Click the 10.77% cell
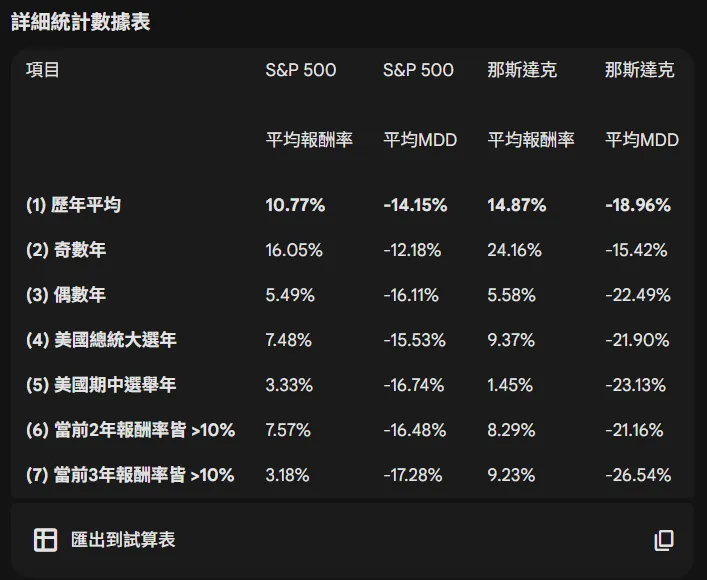The width and height of the screenshot is (707, 580). click(295, 205)
